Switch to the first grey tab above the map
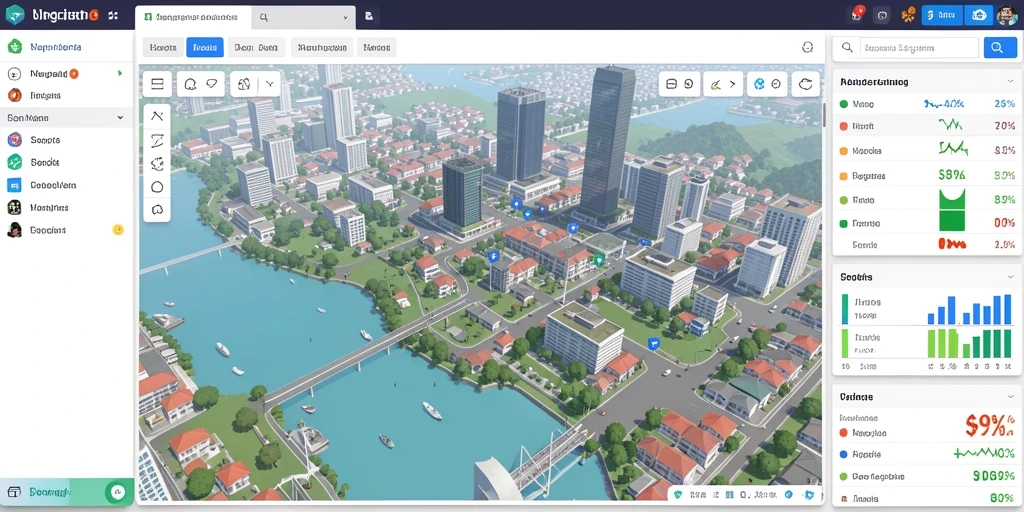Viewport: 1024px width, 512px height. (163, 47)
